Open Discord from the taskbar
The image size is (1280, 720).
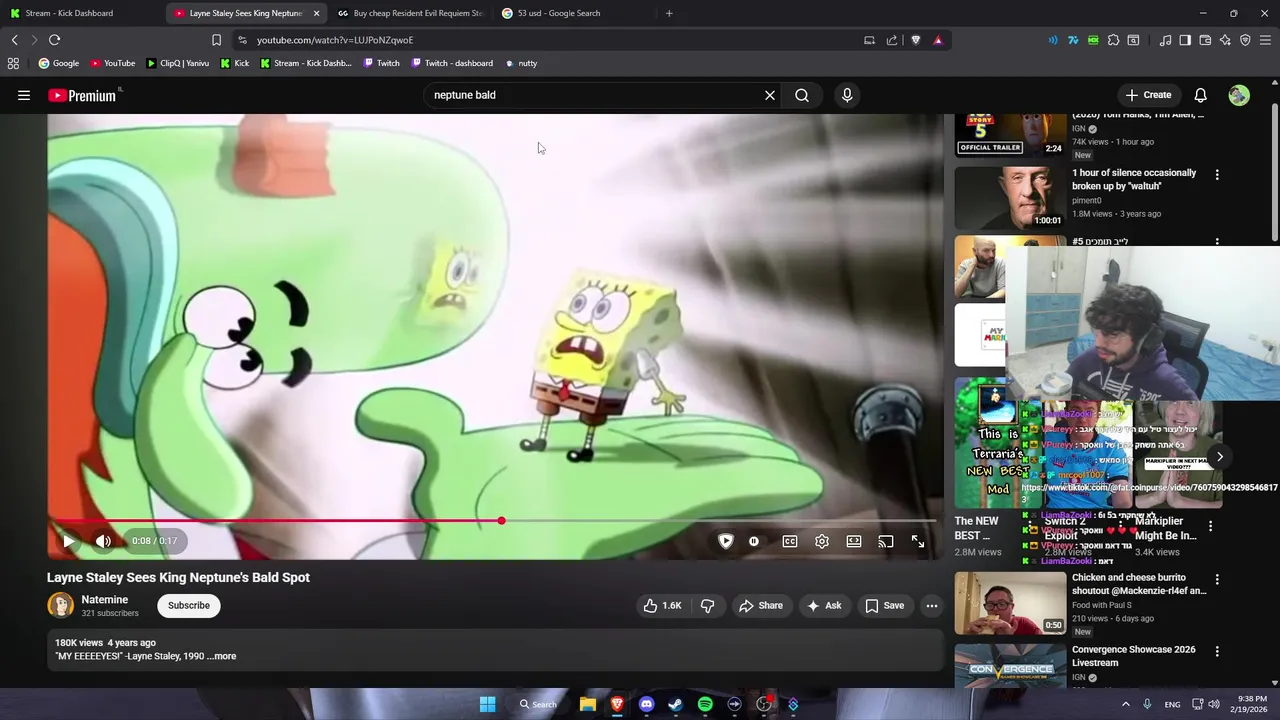point(646,704)
